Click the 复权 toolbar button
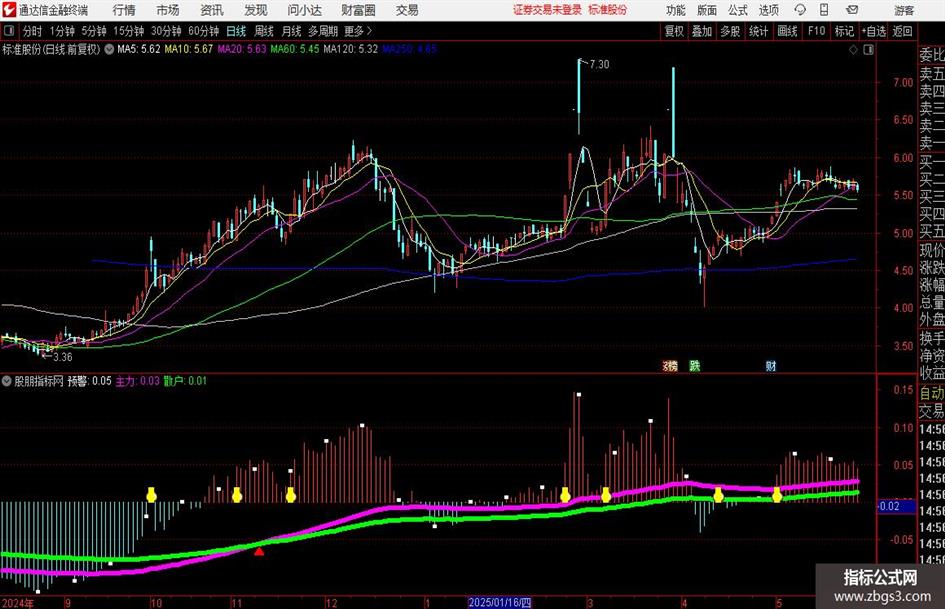The height and width of the screenshot is (609, 945). [x=674, y=31]
